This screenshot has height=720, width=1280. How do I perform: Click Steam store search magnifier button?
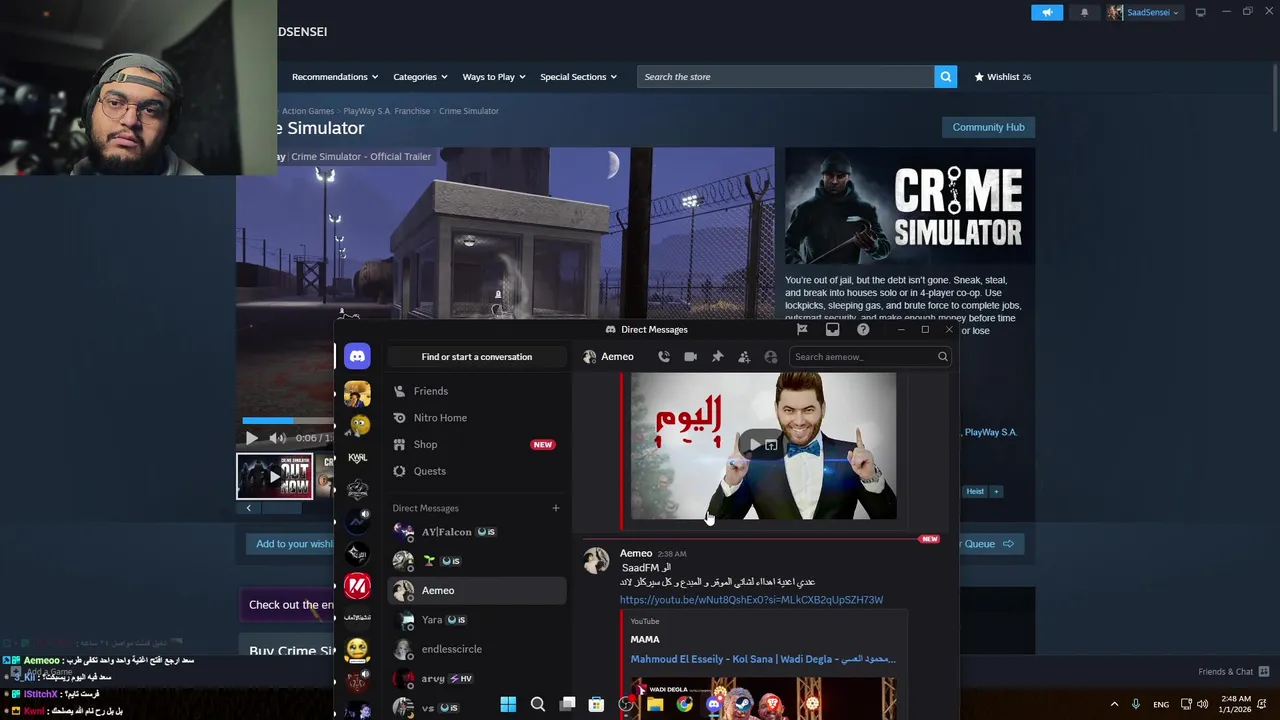tap(945, 77)
